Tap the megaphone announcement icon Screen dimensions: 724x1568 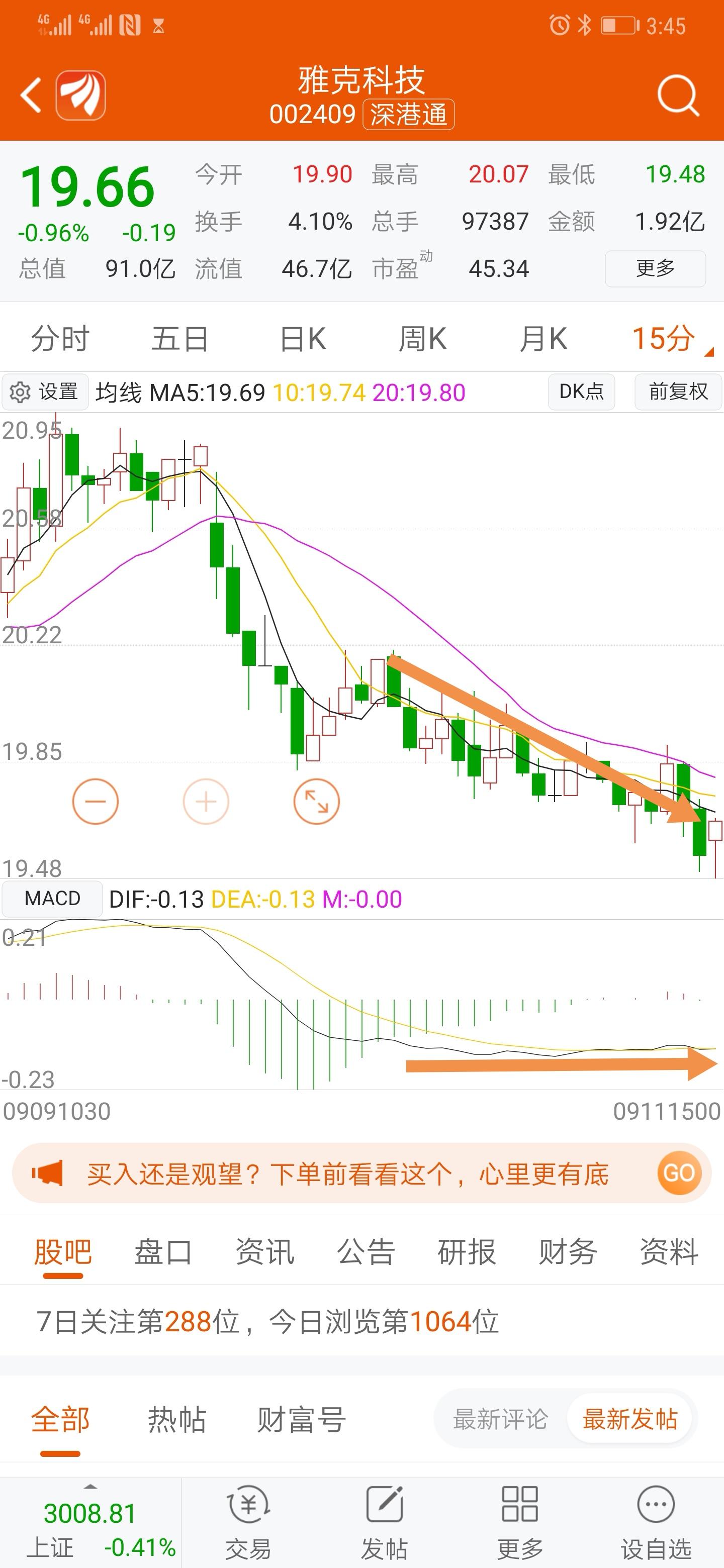point(47,1173)
